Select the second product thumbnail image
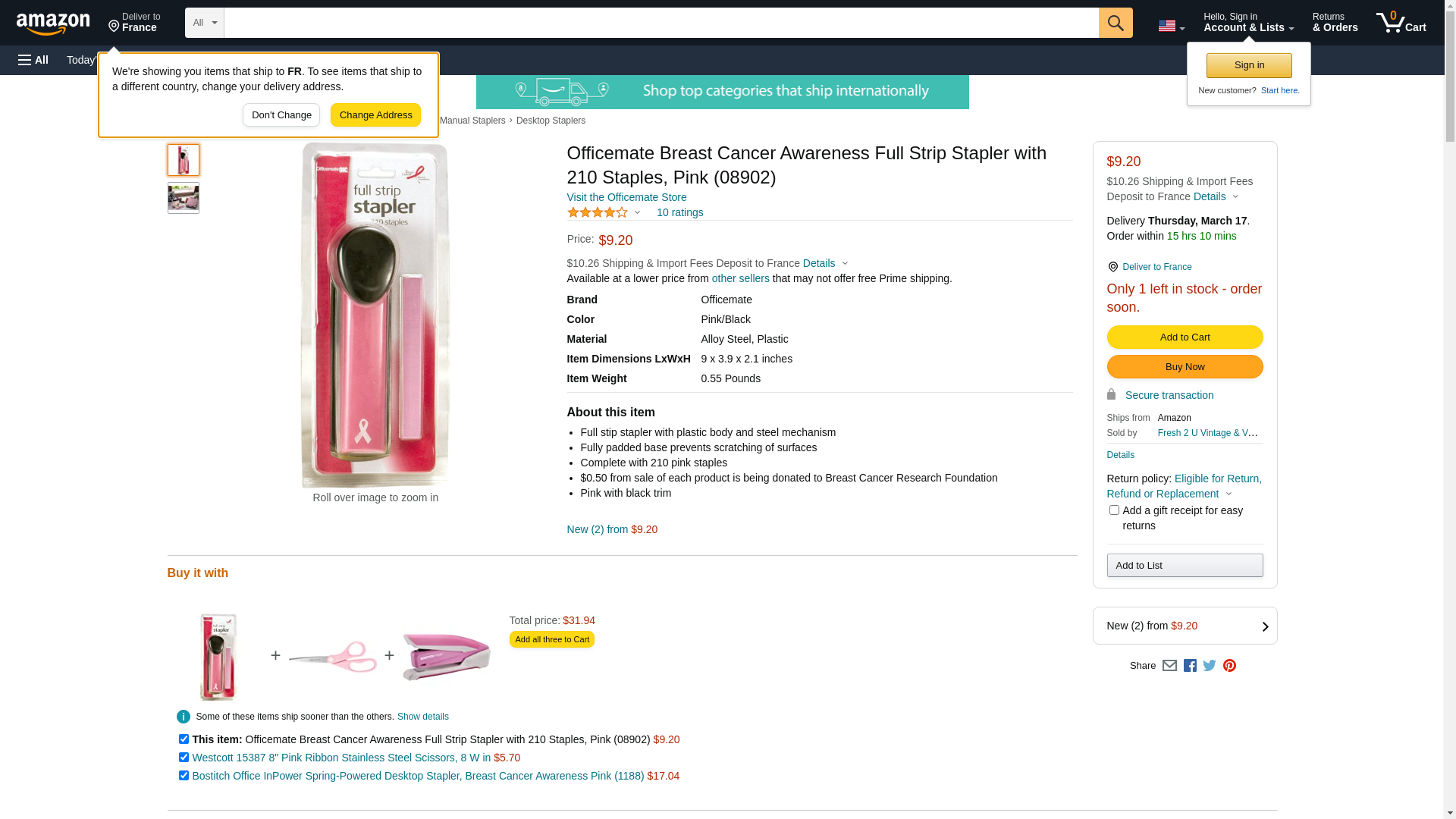The image size is (1456, 819). pos(184,198)
